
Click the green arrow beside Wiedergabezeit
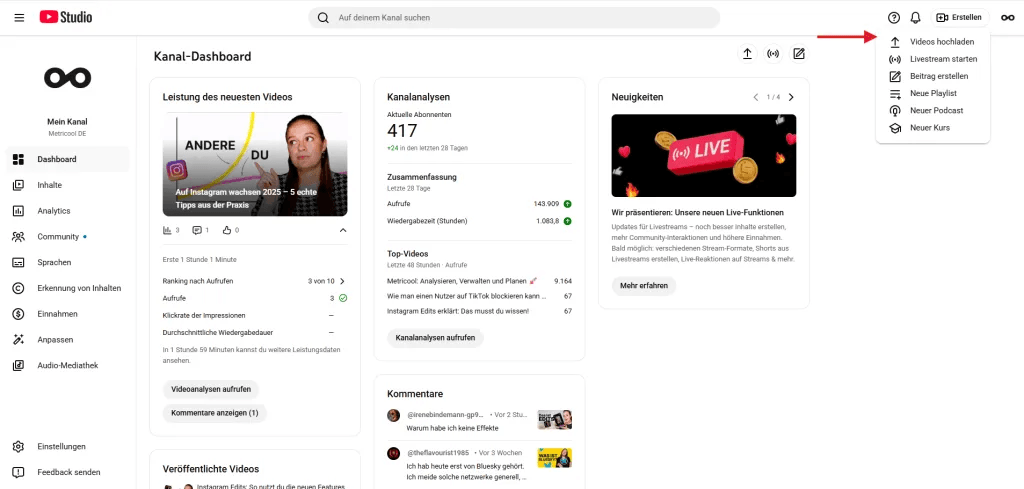568,221
